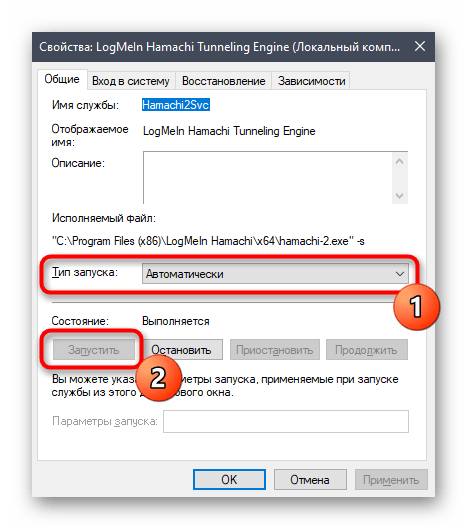Click the dropdown arrow next to Автоматически

click(x=400, y=274)
